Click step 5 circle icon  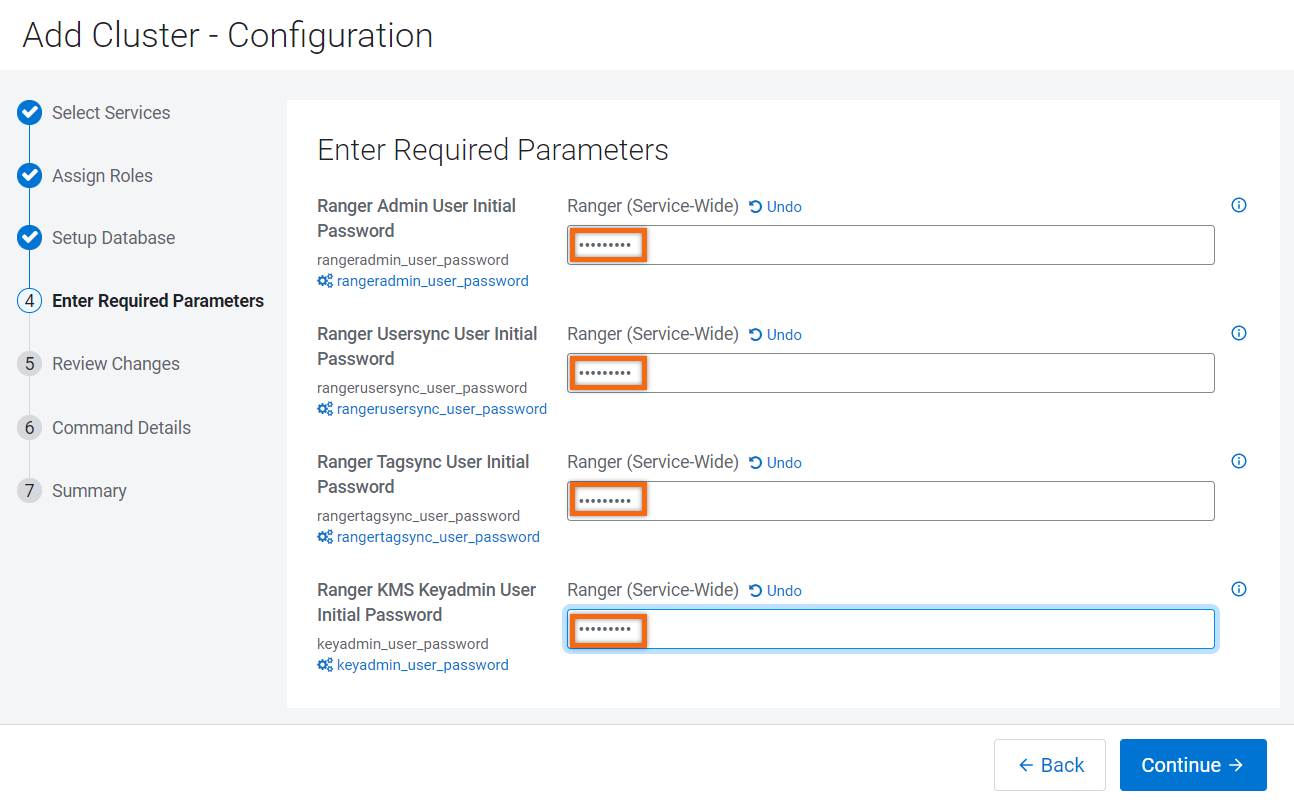(x=30, y=364)
